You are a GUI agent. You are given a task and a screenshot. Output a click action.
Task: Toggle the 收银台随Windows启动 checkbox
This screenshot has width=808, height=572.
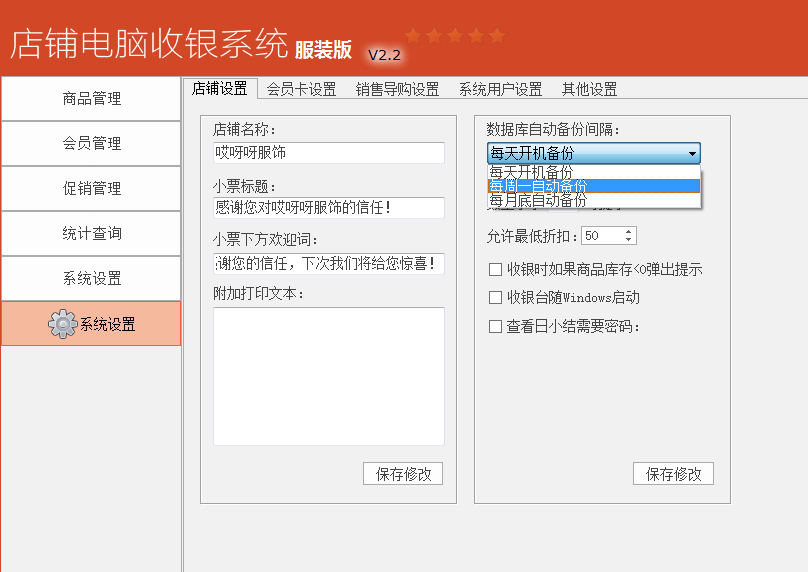[x=495, y=297]
